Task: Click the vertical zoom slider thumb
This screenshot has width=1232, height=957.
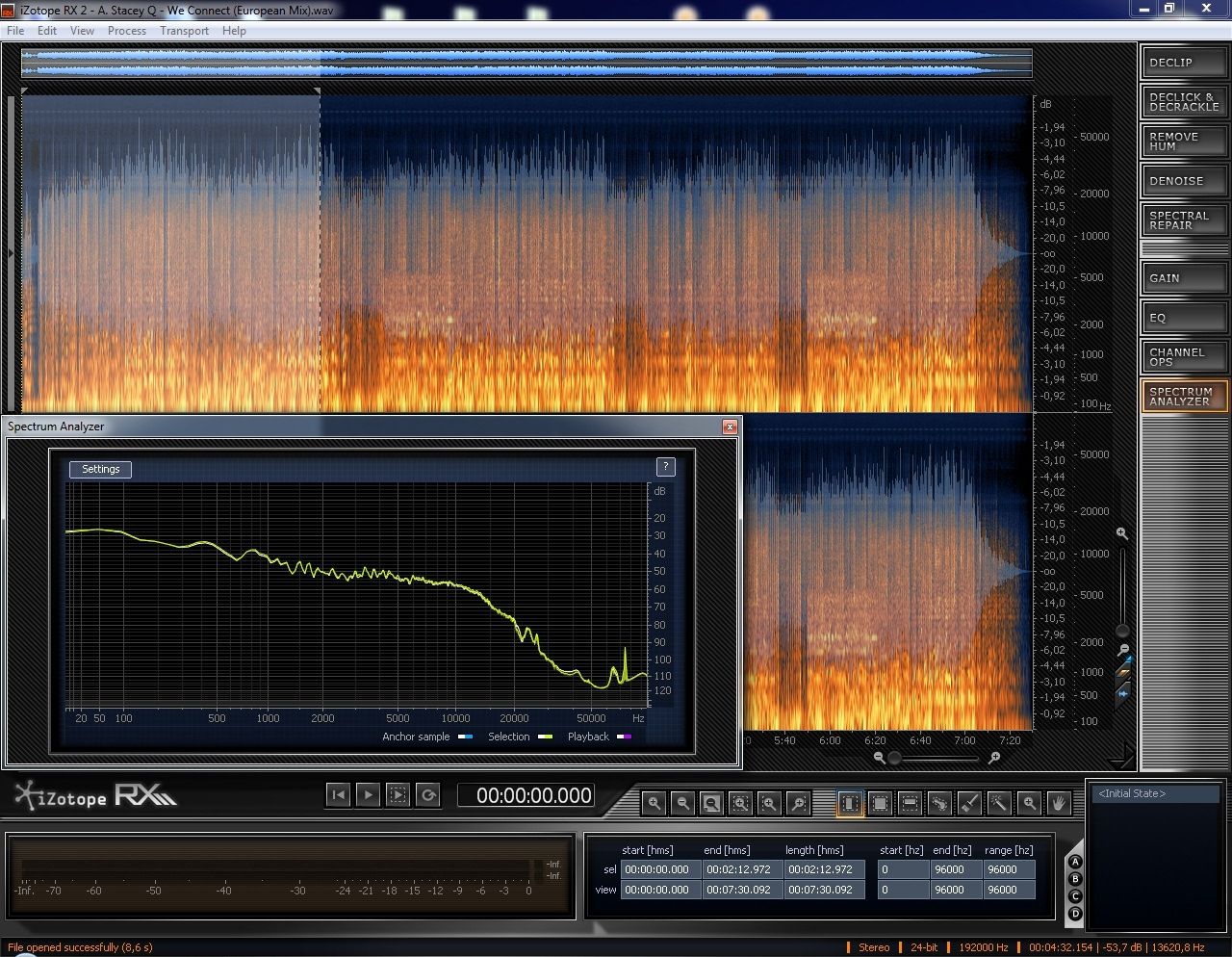Action: click(1122, 631)
